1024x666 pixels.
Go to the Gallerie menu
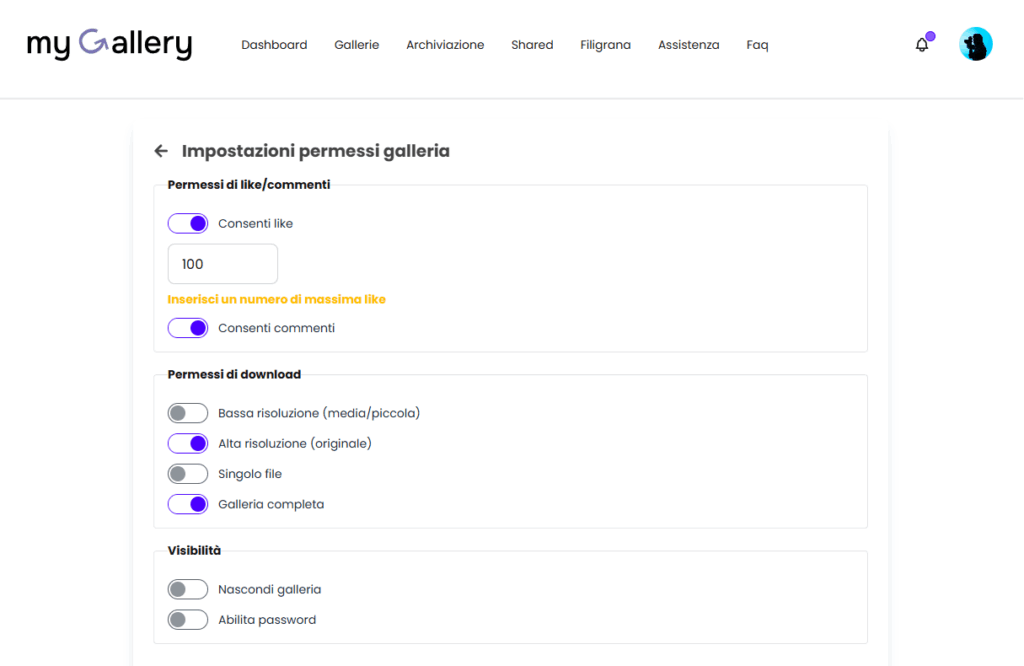pyautogui.click(x=357, y=45)
